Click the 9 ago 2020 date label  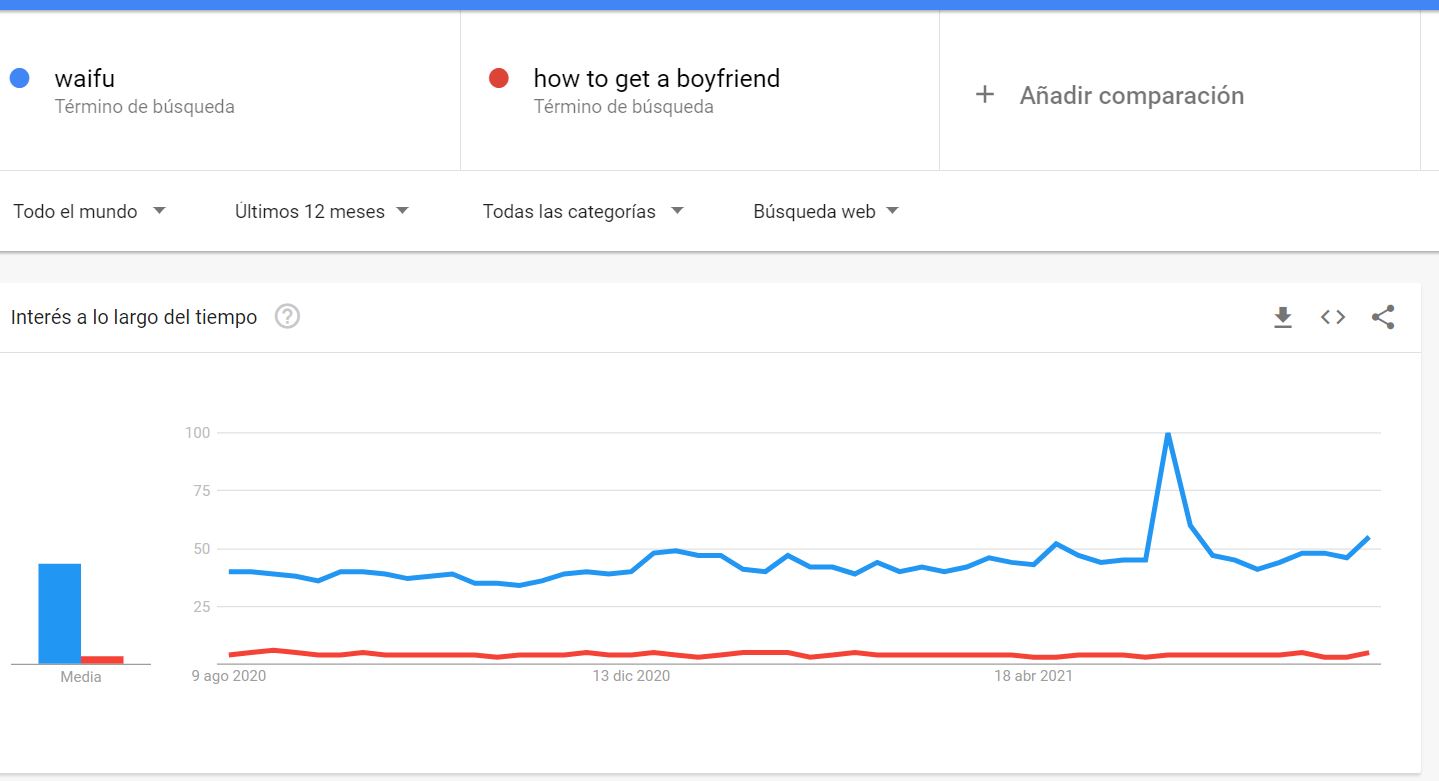pyautogui.click(x=229, y=676)
